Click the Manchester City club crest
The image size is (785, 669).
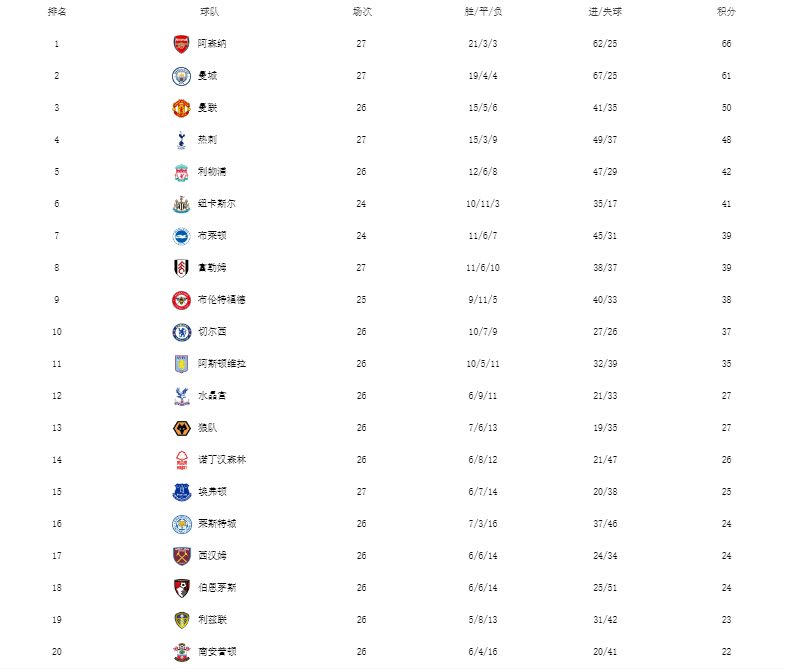click(181, 76)
